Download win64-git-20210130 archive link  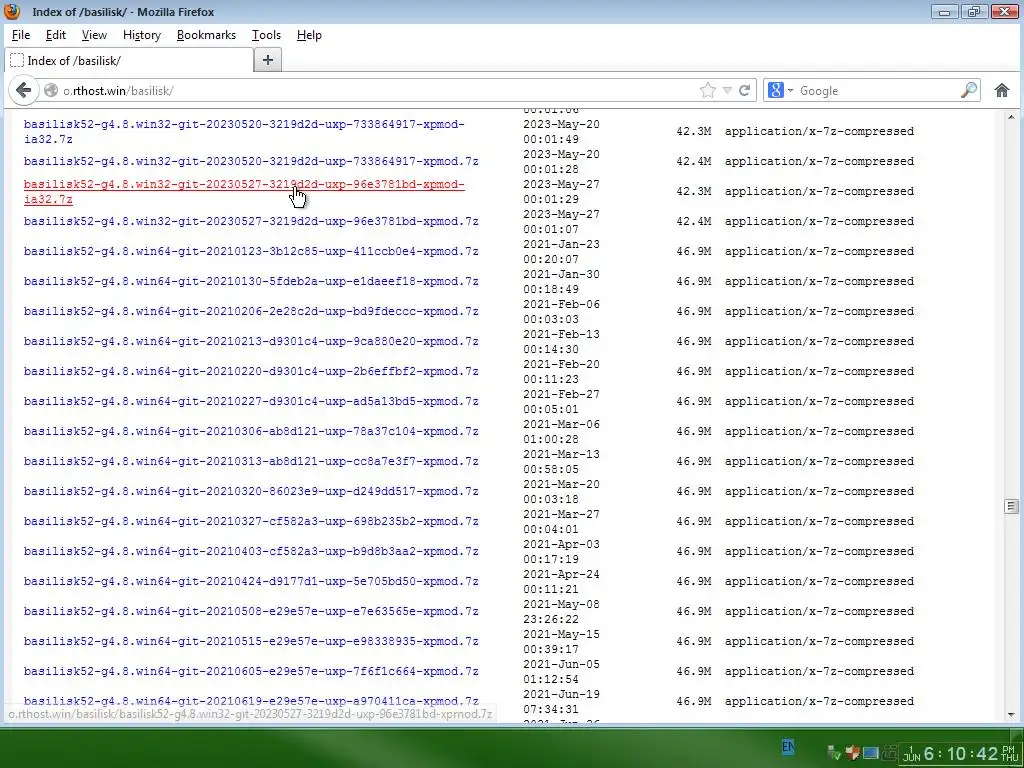coord(251,281)
